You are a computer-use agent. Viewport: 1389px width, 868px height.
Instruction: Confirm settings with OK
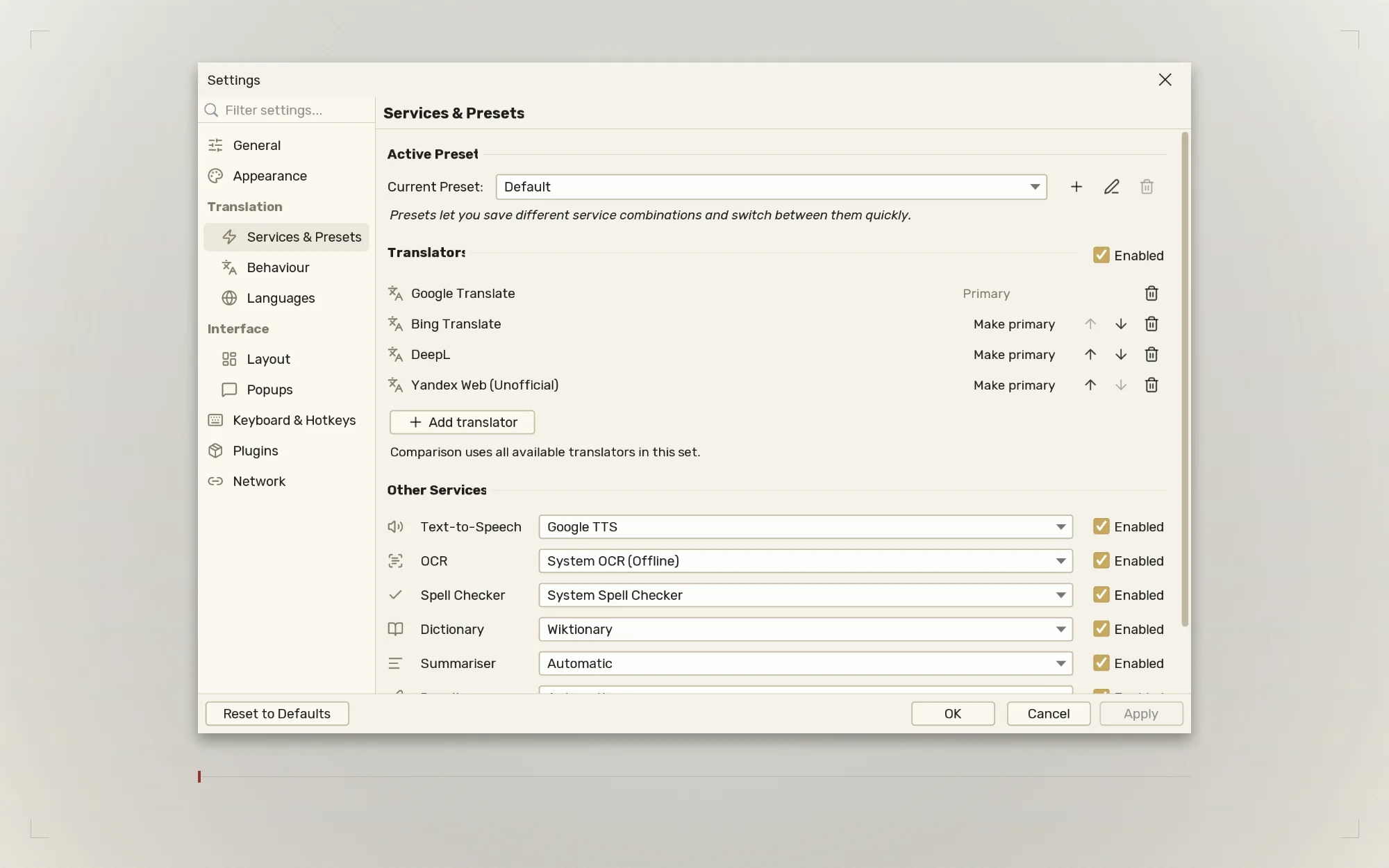[x=953, y=714]
